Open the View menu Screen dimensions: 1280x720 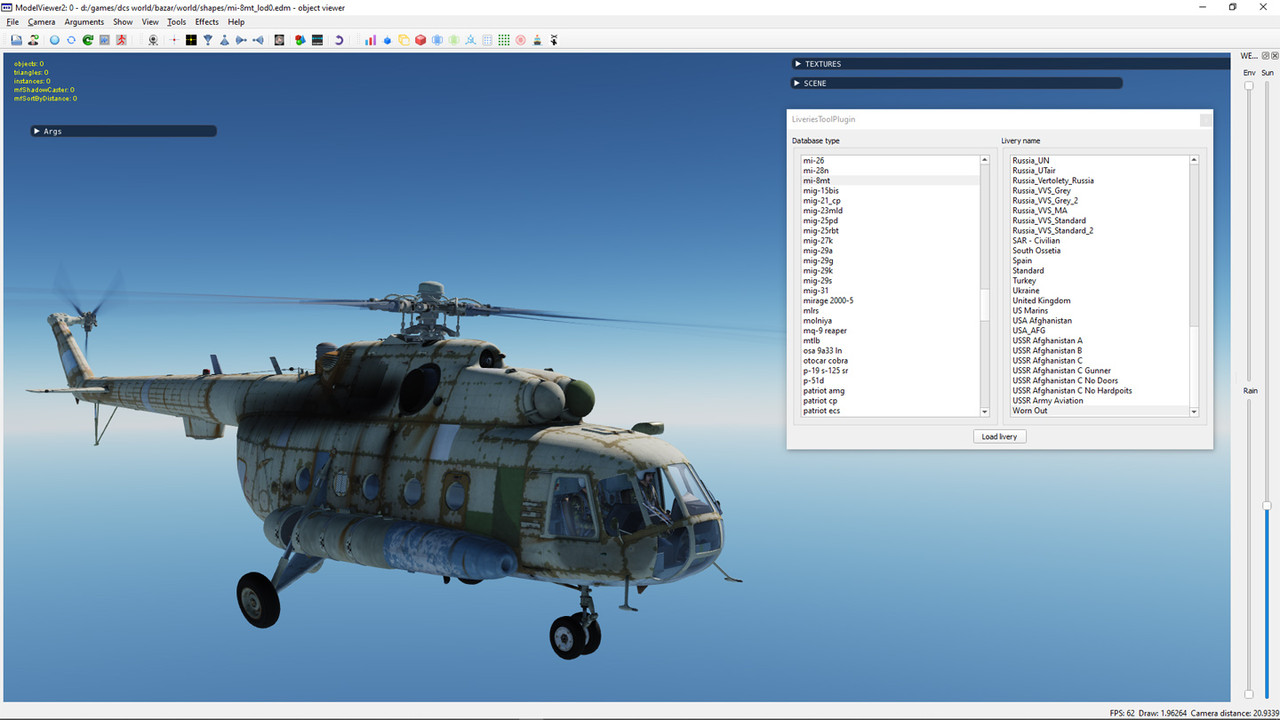click(150, 22)
